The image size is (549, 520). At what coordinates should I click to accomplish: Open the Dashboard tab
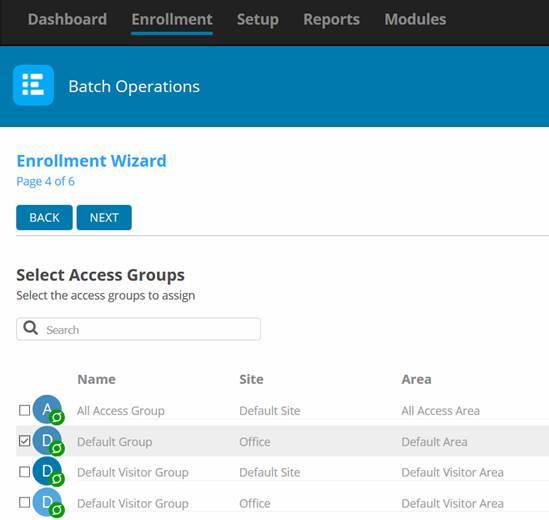[x=67, y=19]
